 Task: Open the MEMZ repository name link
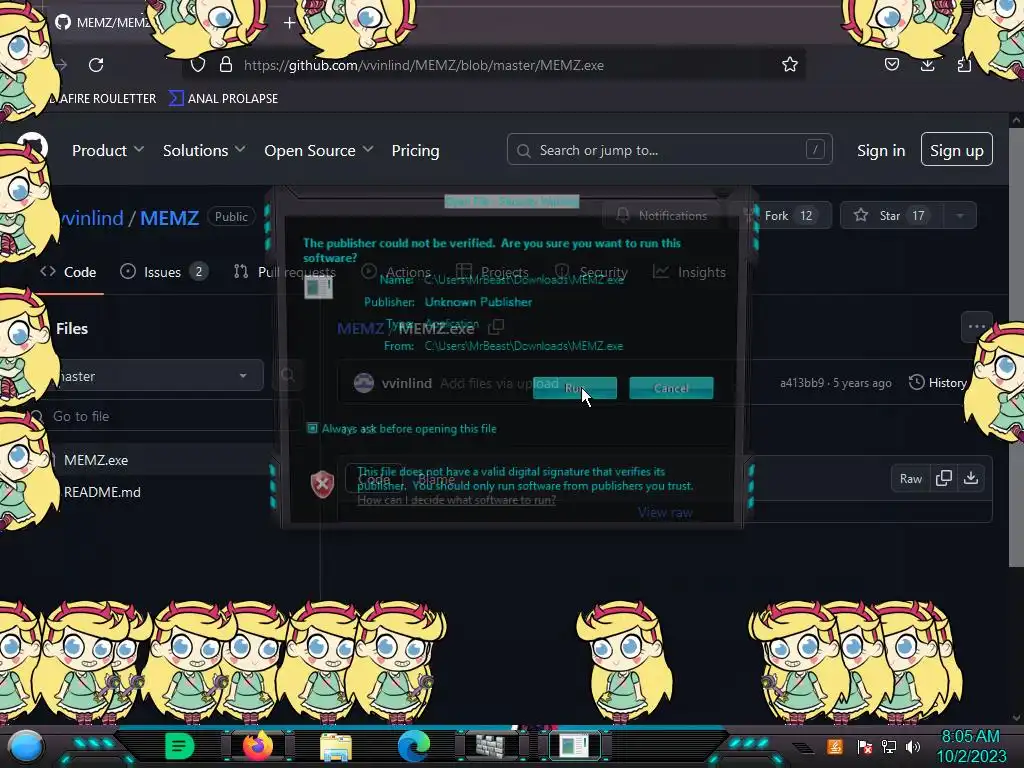(x=169, y=217)
